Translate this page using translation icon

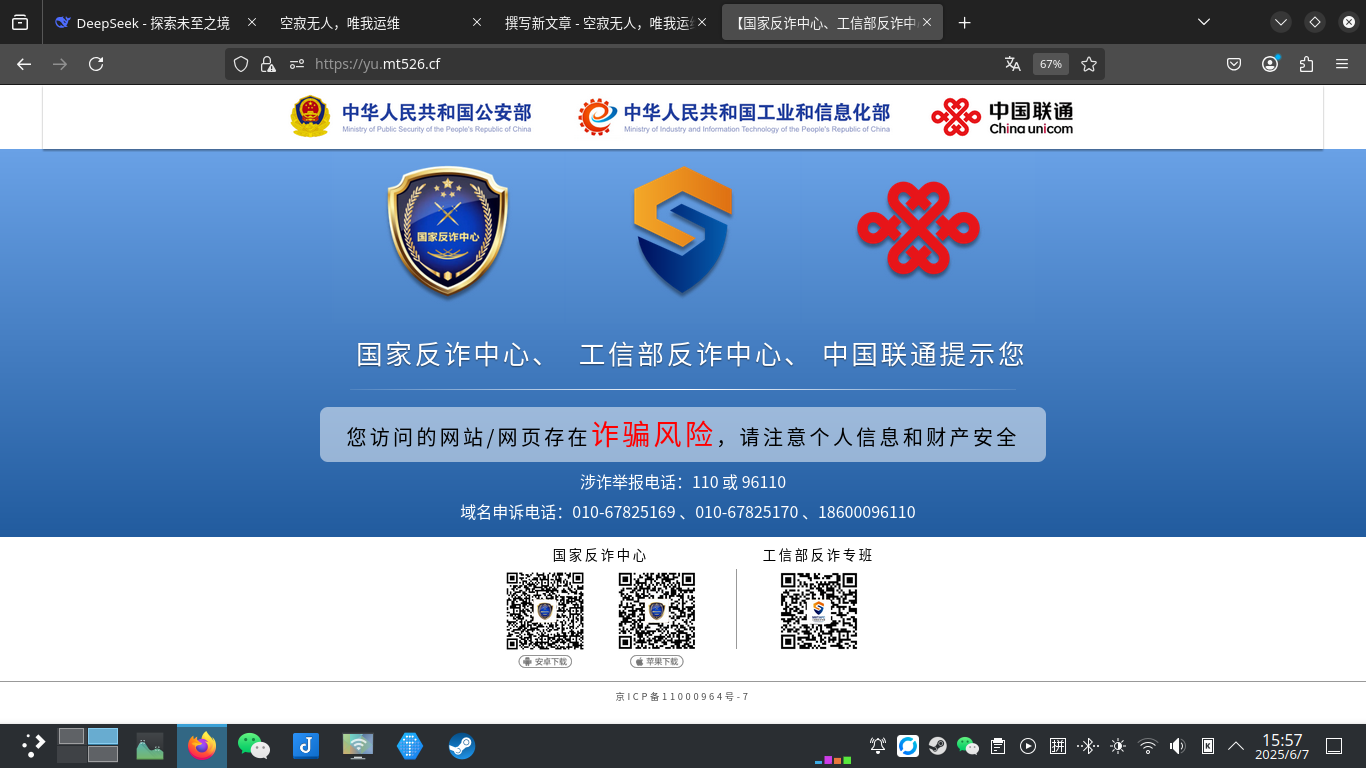[x=1013, y=64]
